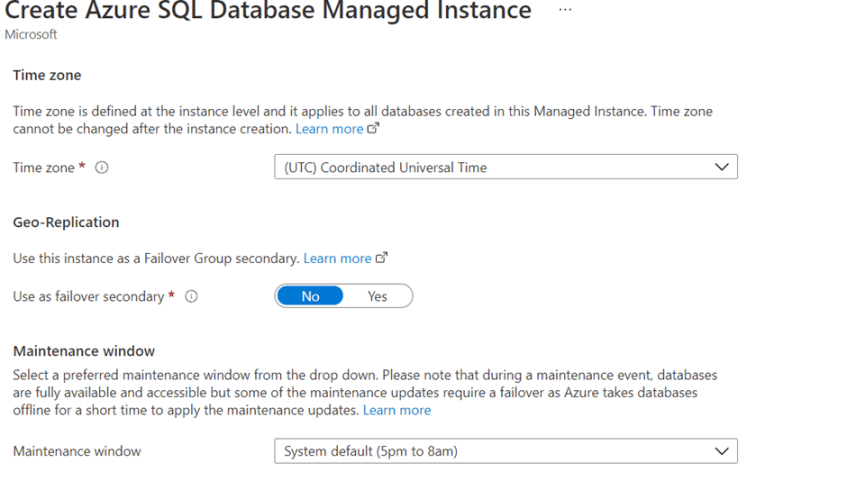Click the info icon next to Time zone

(102, 168)
